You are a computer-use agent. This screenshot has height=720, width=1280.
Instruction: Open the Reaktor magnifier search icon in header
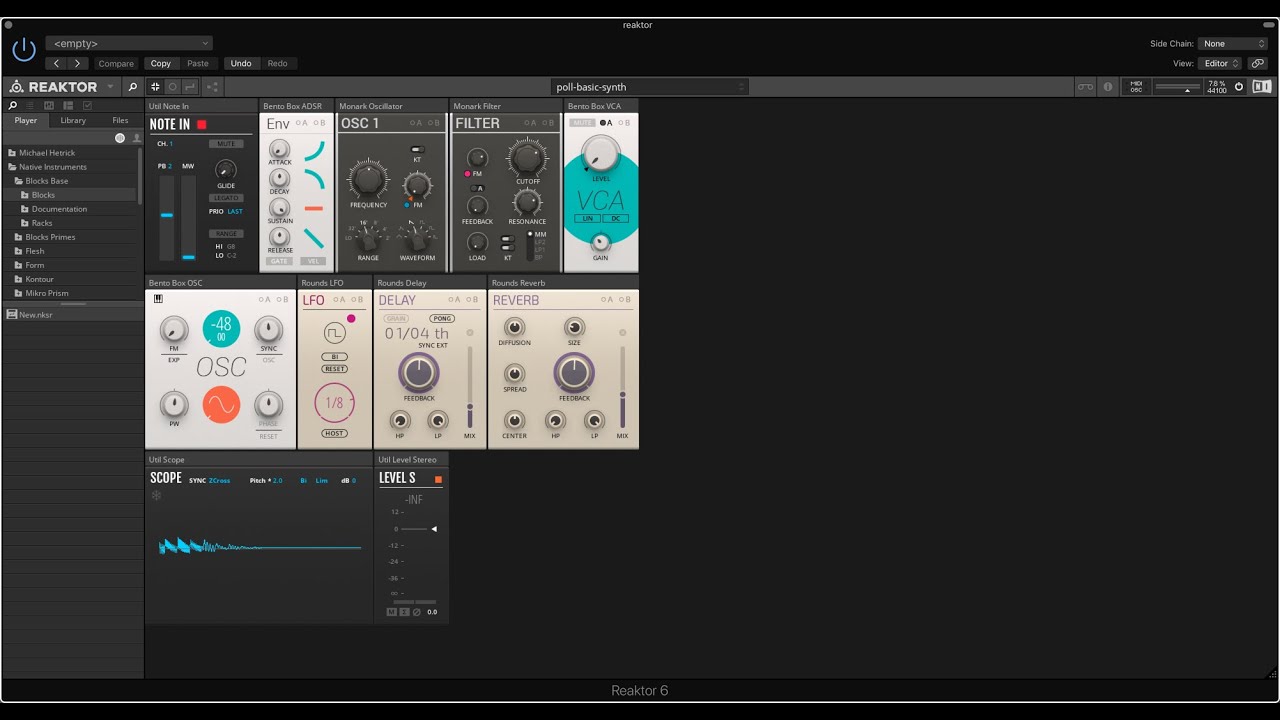point(132,87)
